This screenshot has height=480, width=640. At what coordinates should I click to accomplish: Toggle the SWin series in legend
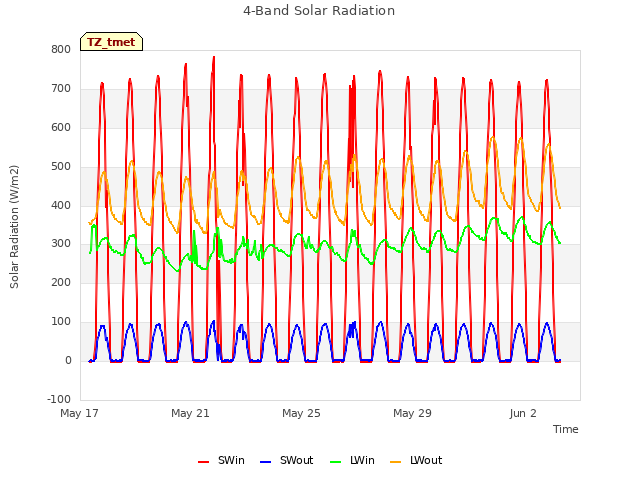[221, 461]
